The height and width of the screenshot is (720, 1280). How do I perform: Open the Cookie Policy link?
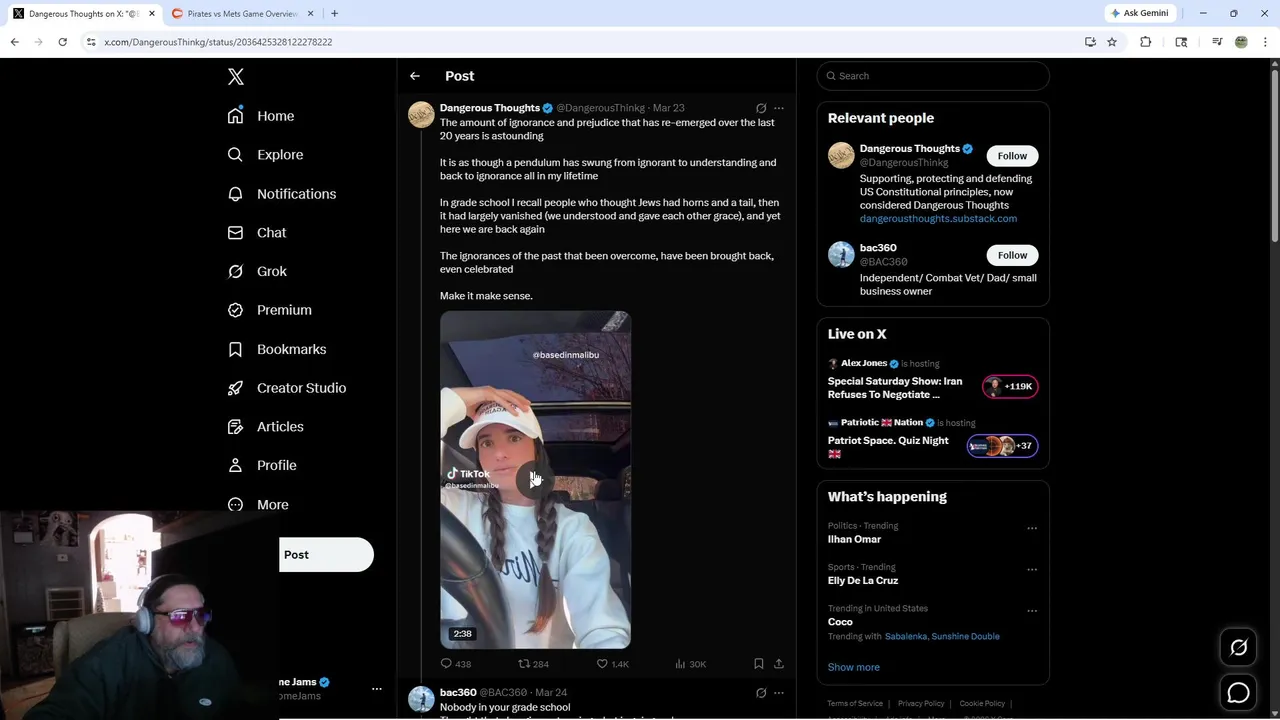pyautogui.click(x=982, y=704)
